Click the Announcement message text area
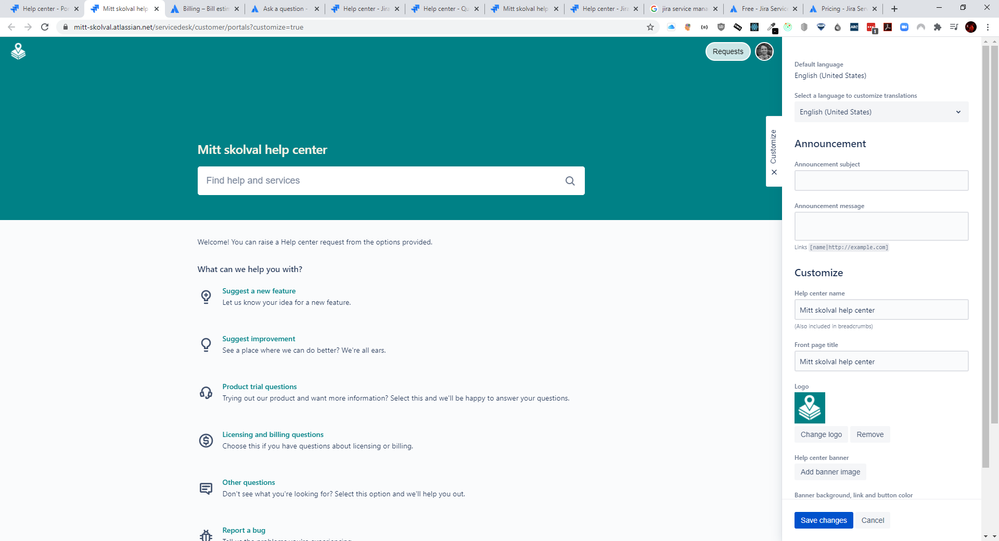 881,226
